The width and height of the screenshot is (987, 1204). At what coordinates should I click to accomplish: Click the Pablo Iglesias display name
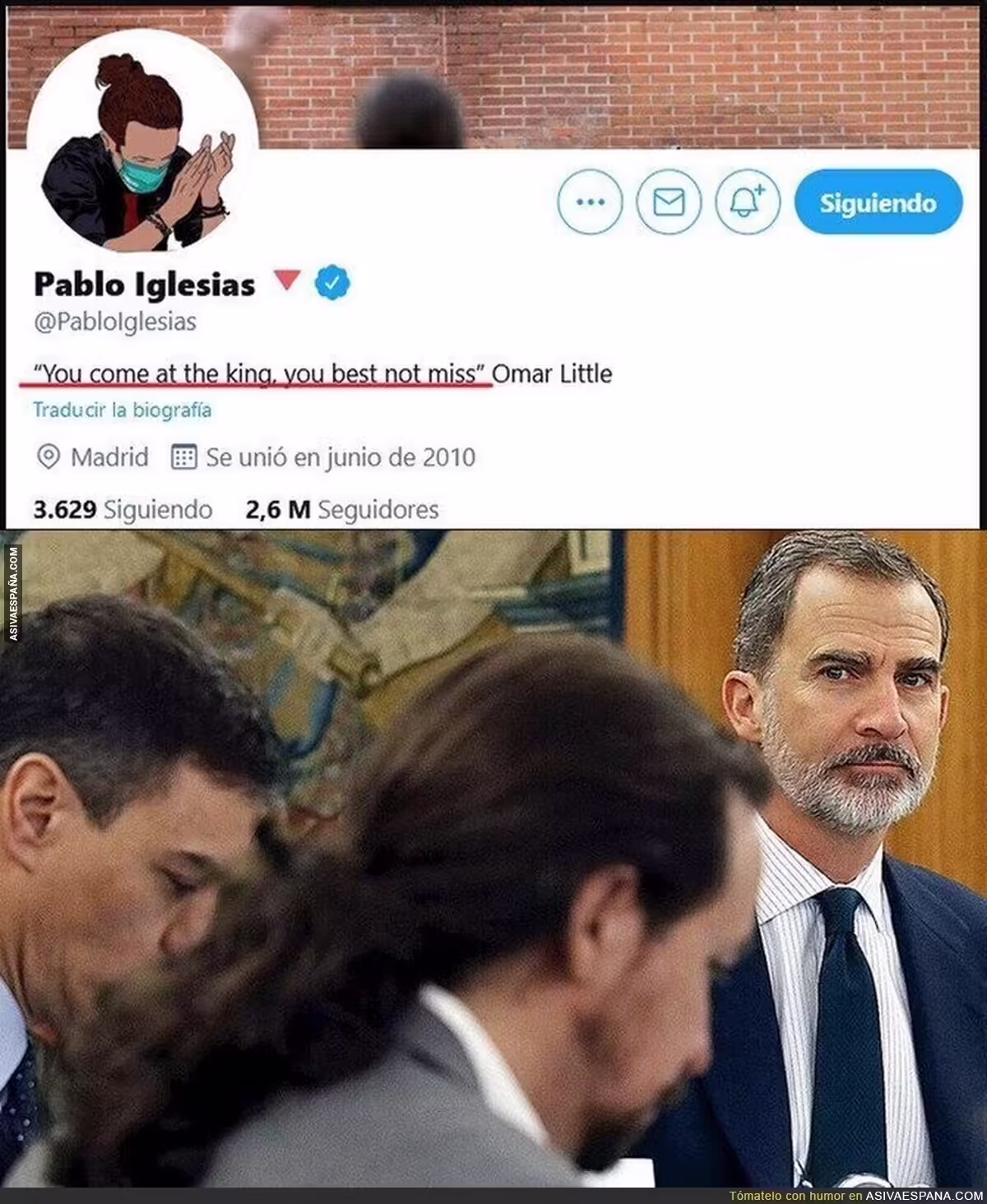(145, 285)
